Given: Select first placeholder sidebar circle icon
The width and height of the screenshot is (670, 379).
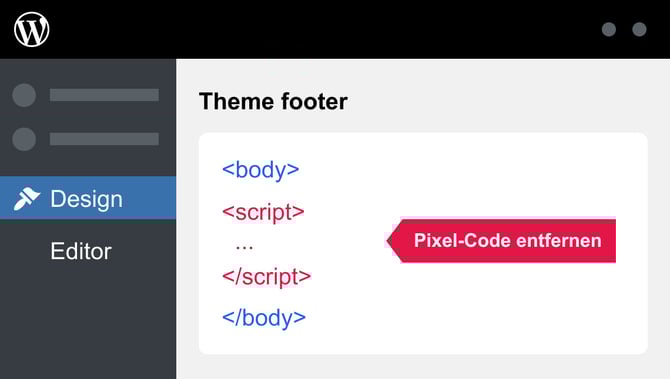Looking at the screenshot, I should 24,95.
